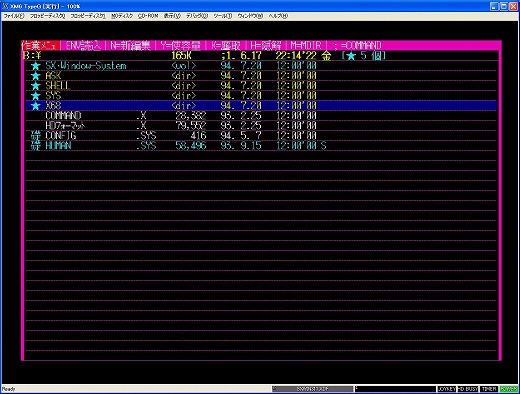Click the star marker next to SYS
The width and height of the screenshot is (520, 394).
tap(35, 96)
